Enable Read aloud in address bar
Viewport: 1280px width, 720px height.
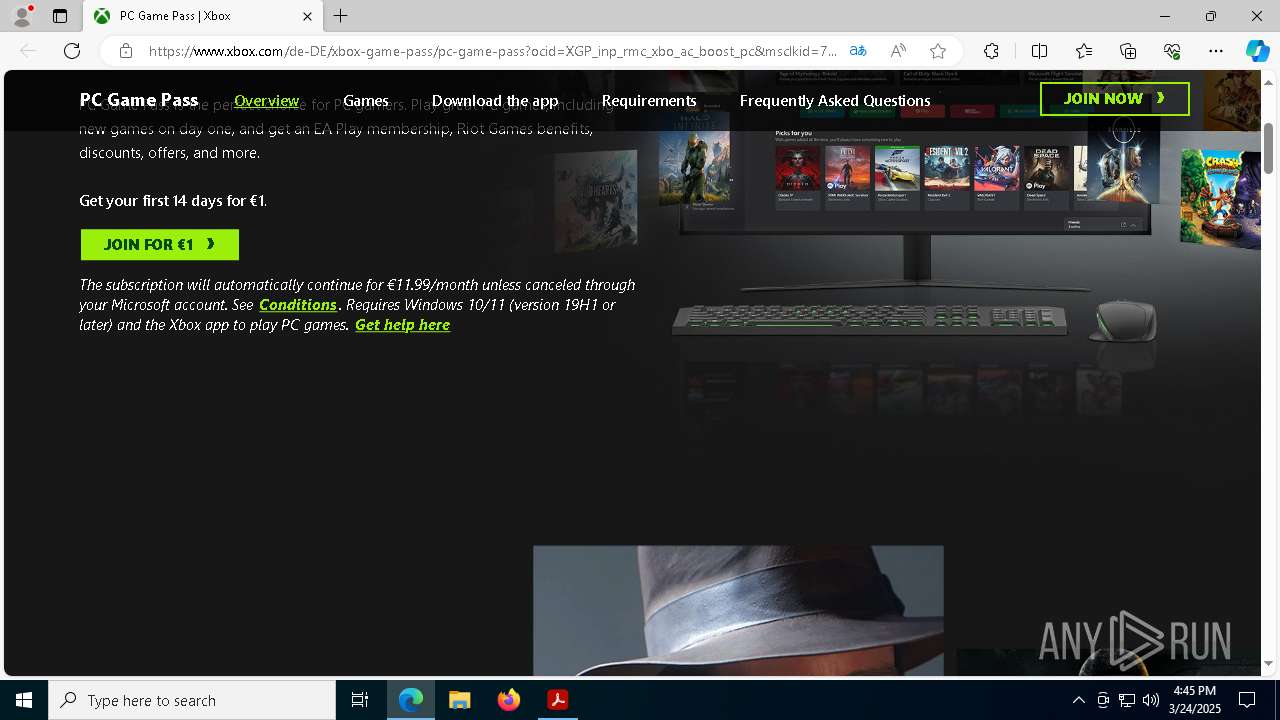coord(898,51)
